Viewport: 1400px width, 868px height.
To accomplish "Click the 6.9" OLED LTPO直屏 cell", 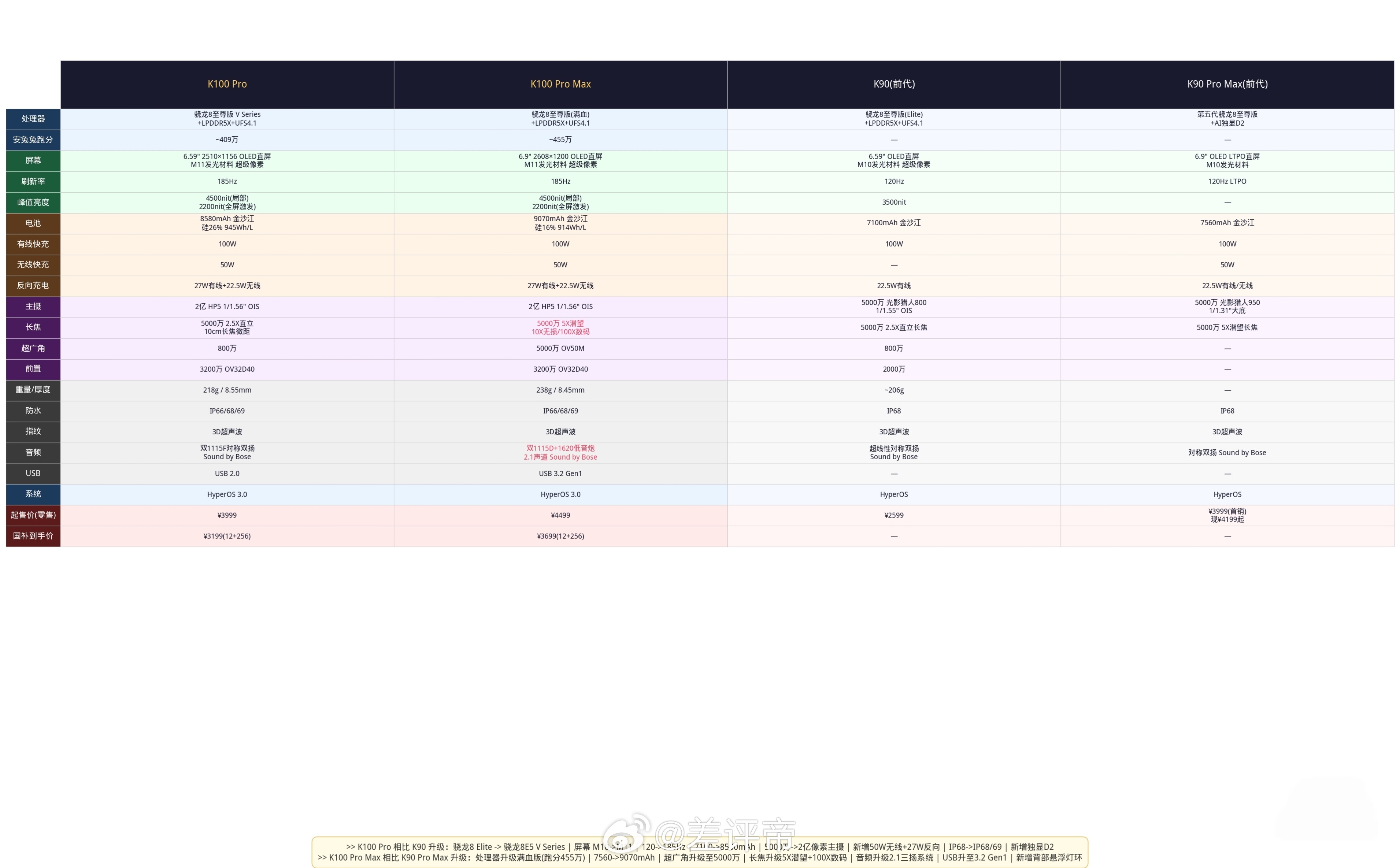I will 1227,161.
